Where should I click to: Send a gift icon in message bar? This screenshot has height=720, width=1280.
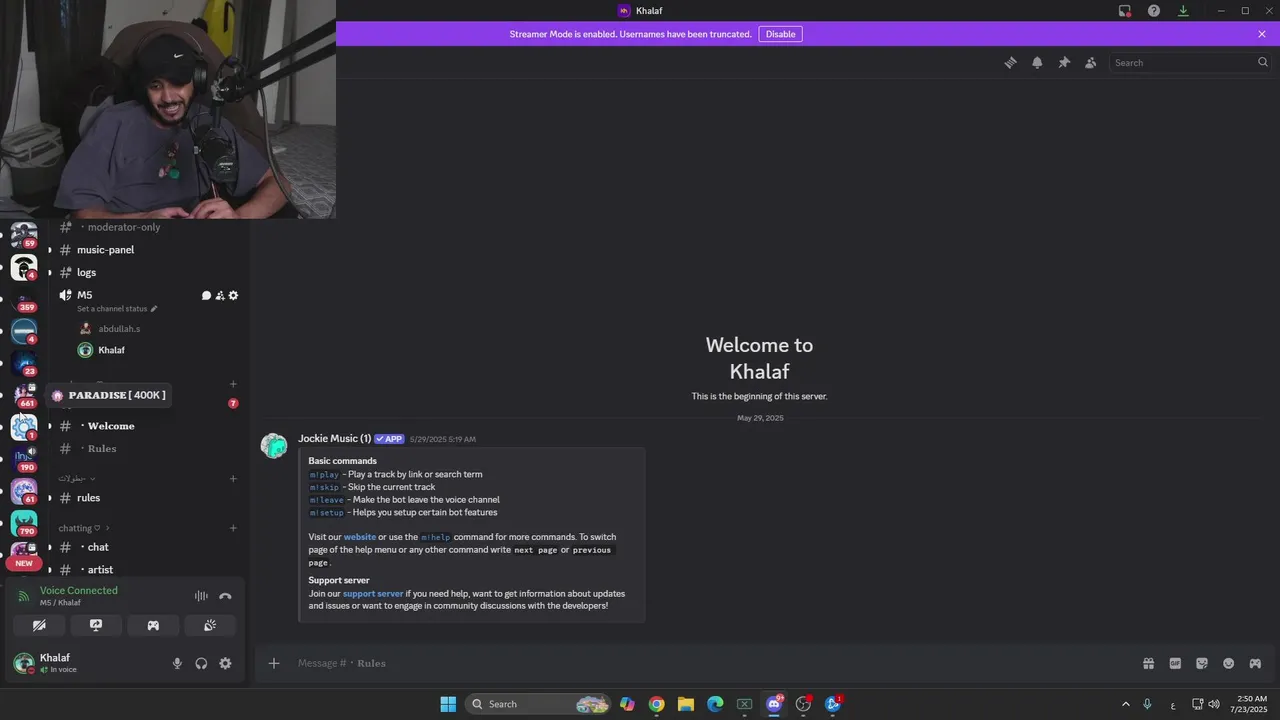click(x=1149, y=663)
